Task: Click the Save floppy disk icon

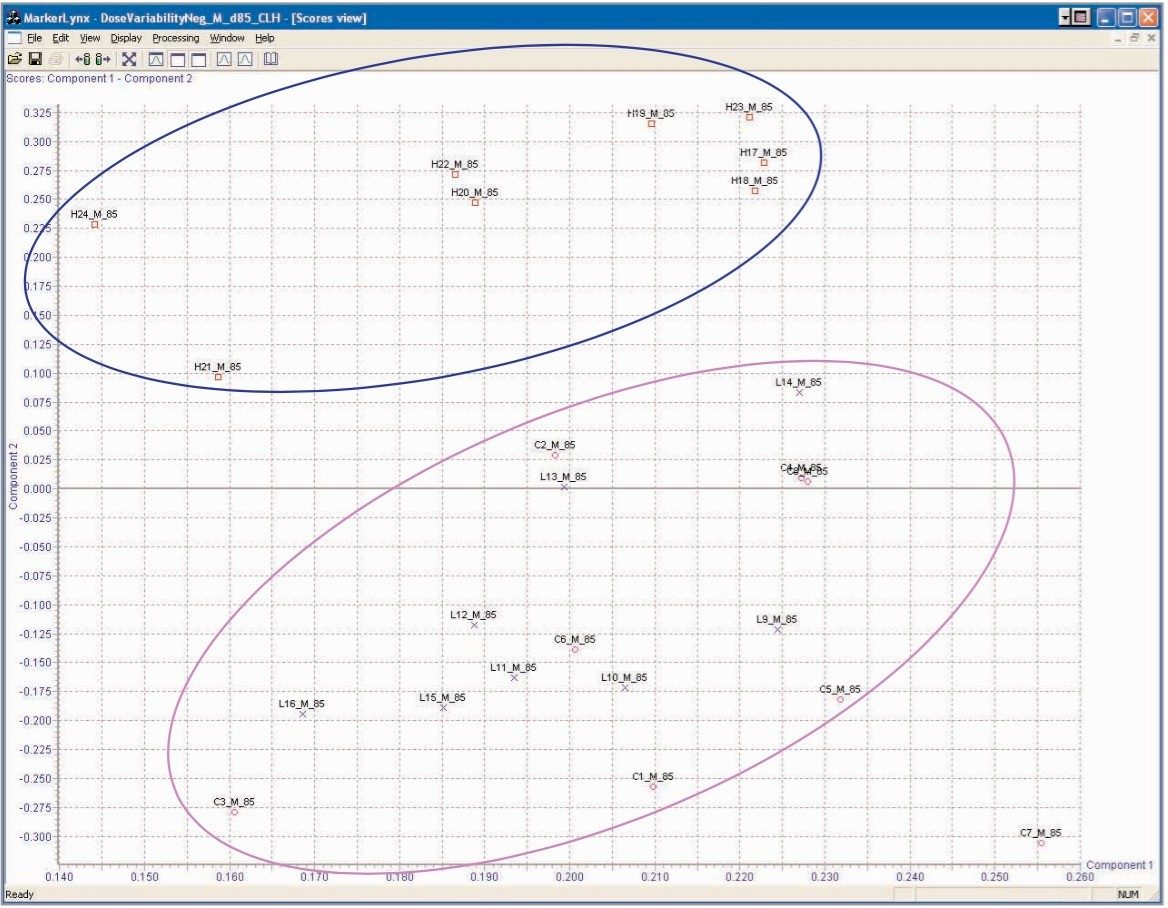Action: point(35,59)
